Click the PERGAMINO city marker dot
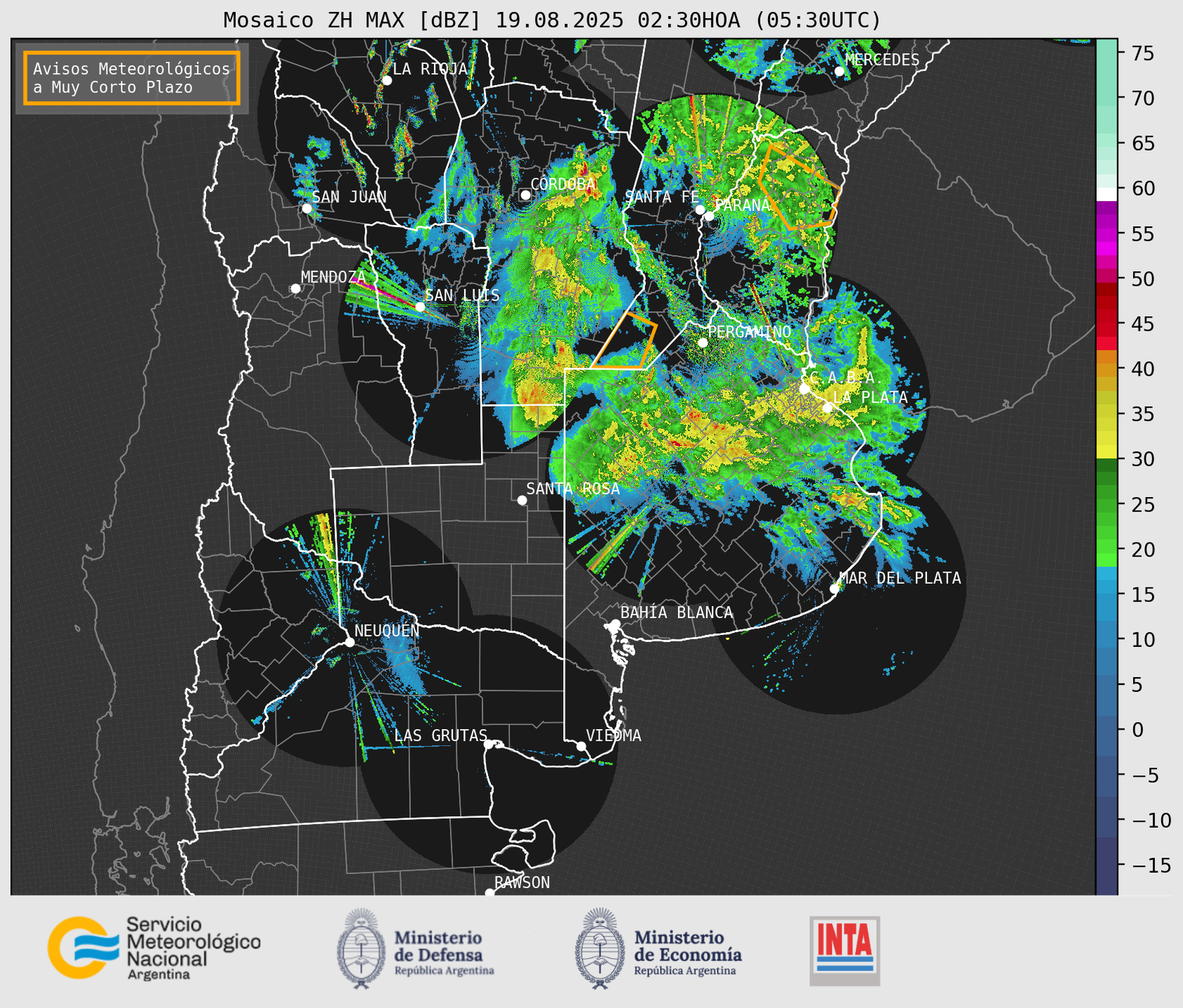 tap(703, 342)
